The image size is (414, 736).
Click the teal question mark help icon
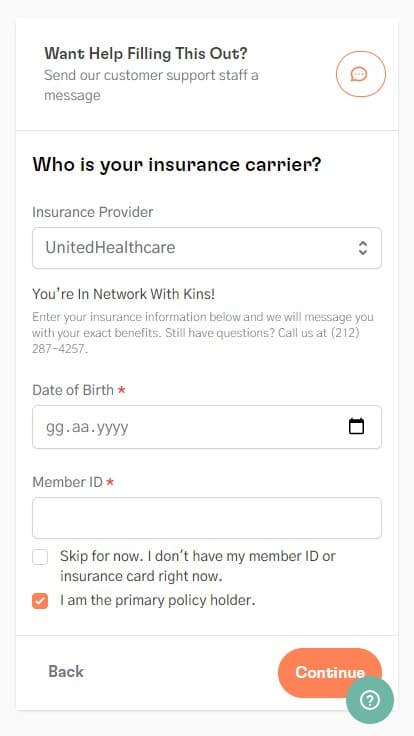point(370,700)
